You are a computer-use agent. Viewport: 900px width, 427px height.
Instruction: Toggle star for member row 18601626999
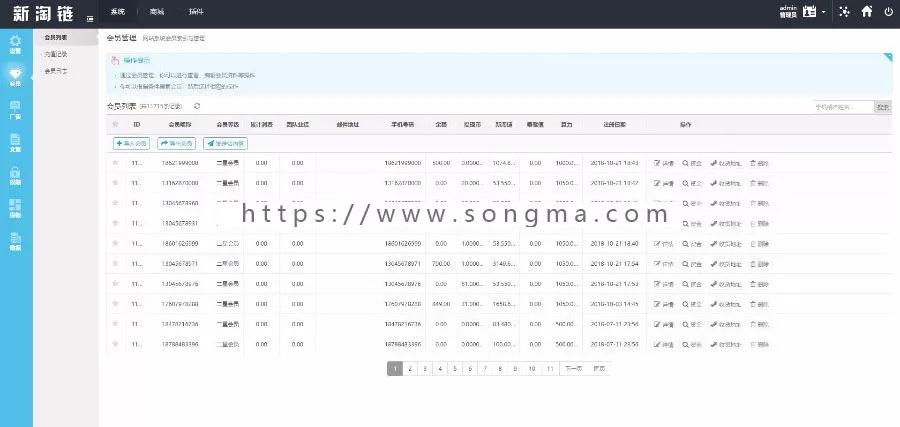pos(115,243)
